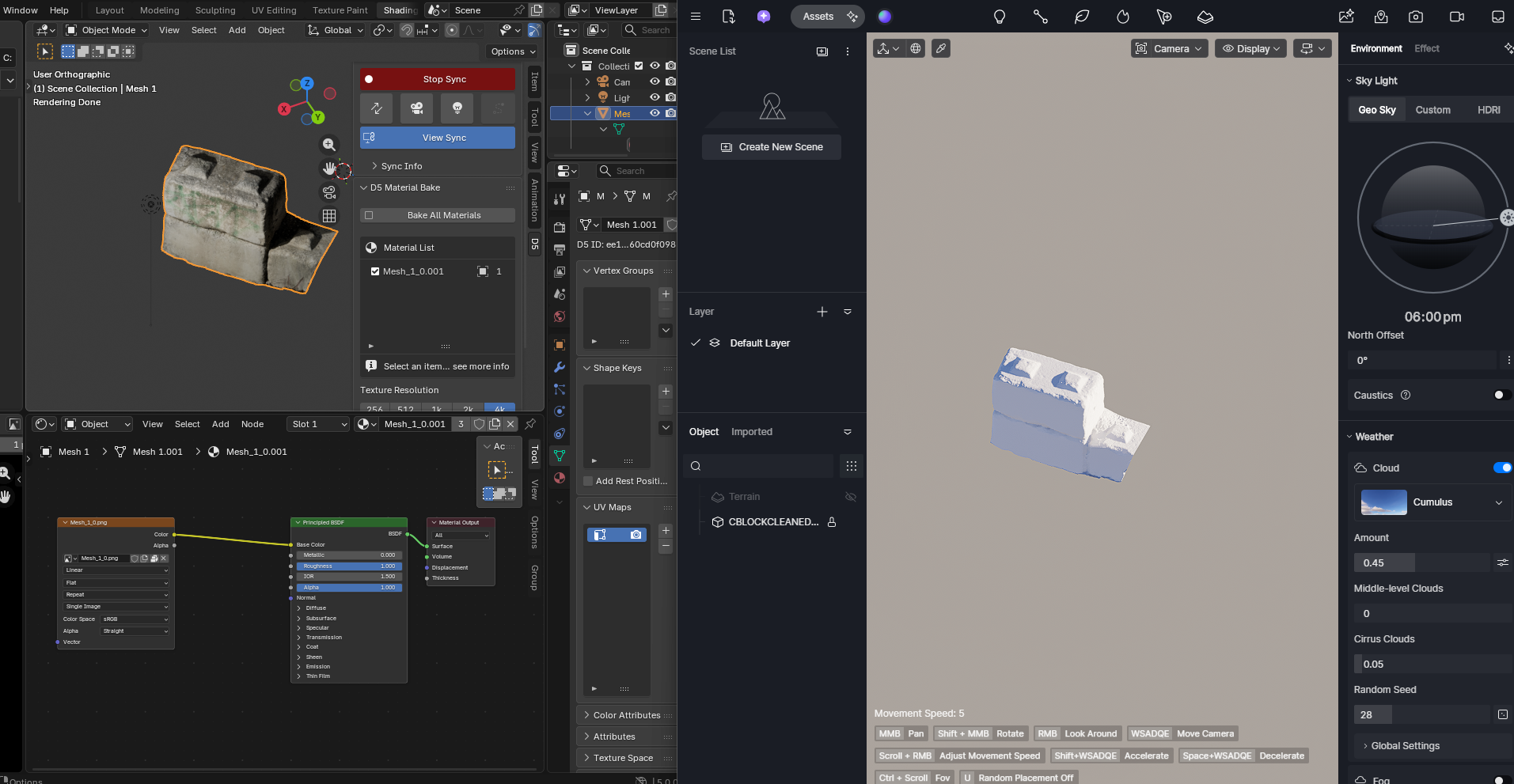Image resolution: width=1514 pixels, height=784 pixels.
Task: Add a new layer with plus icon
Action: 822,312
